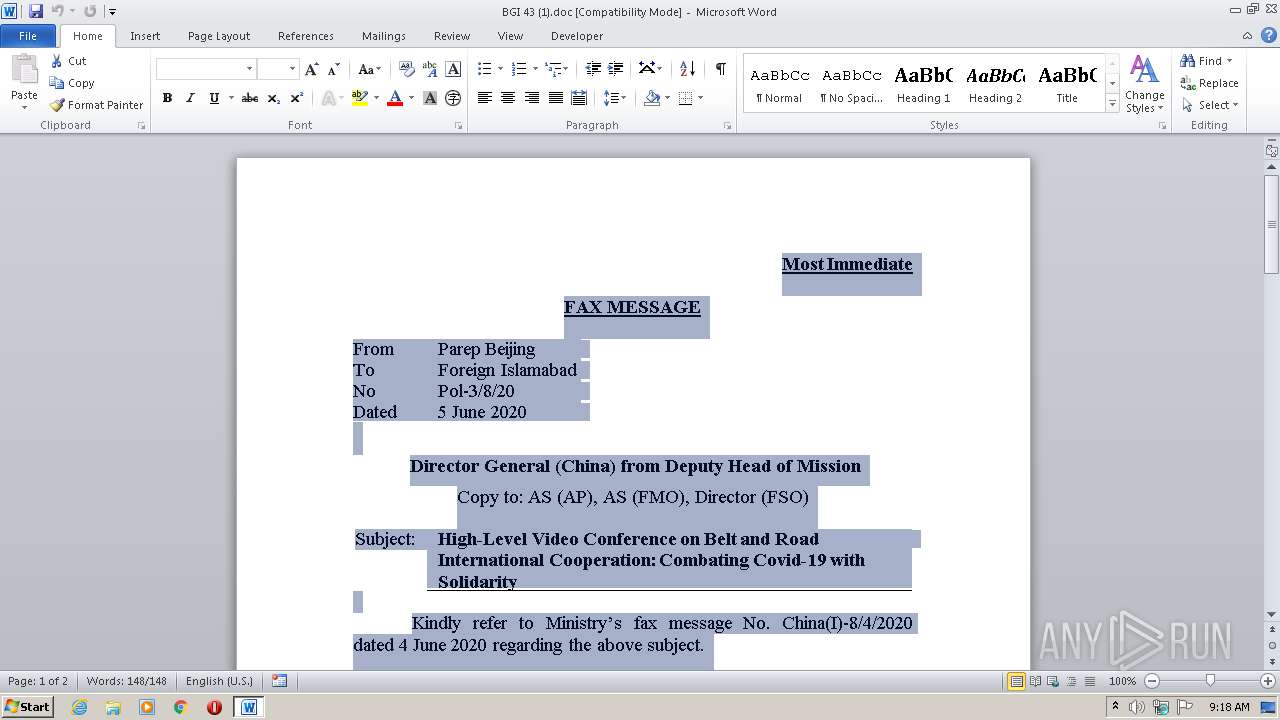Toggle Italic formatting
Screen dimensions: 1280x720
[190, 98]
